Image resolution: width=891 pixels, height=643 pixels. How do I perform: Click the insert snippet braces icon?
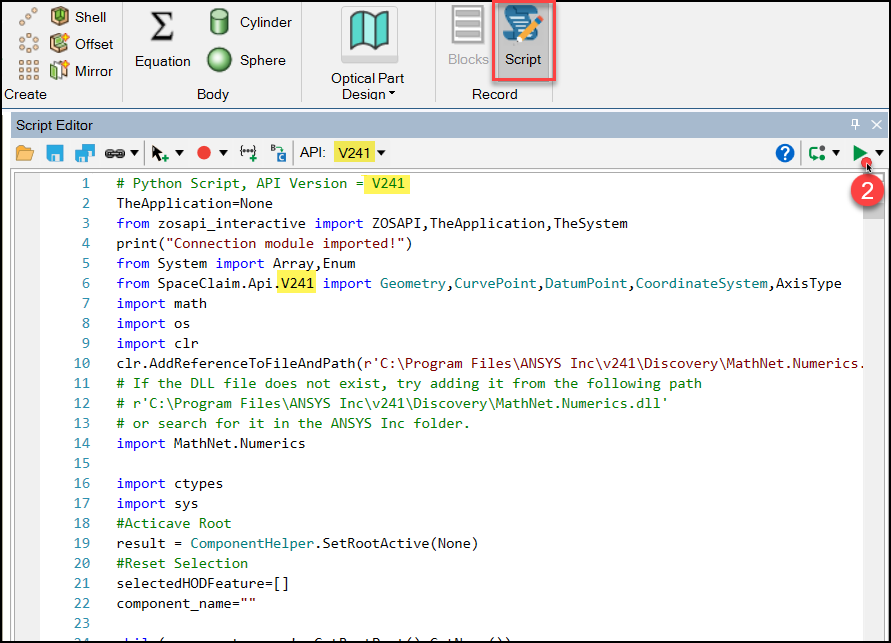tap(248, 152)
